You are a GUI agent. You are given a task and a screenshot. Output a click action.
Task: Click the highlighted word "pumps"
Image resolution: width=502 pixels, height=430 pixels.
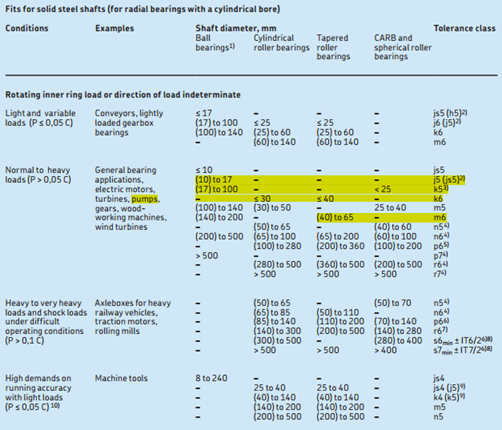tap(145, 199)
